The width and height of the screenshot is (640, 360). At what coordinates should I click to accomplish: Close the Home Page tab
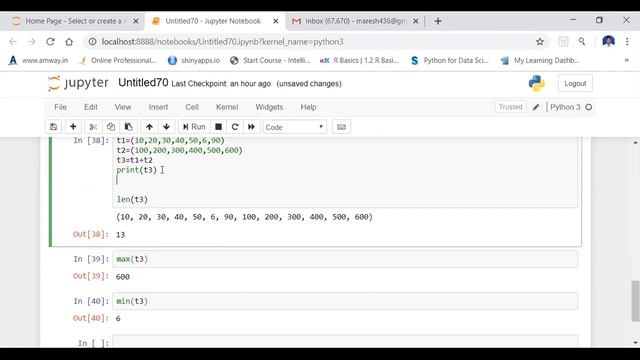point(136,21)
